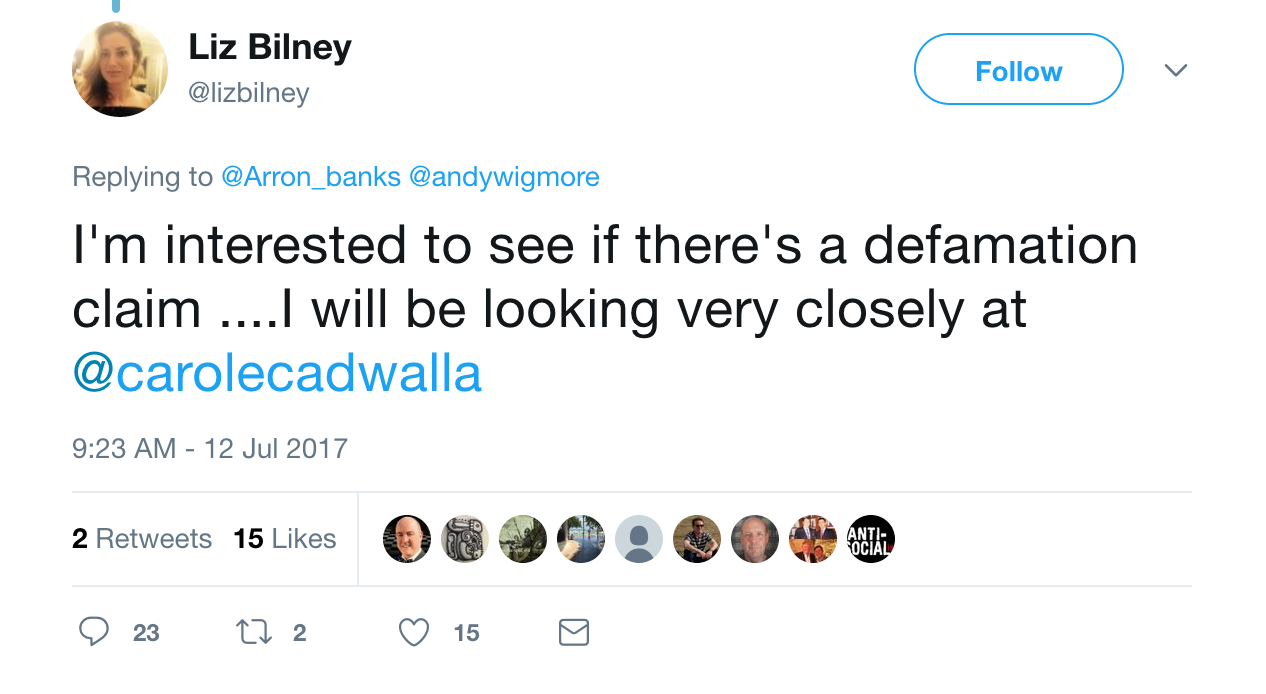
Task: View the 2 Retweets list
Action: click(142, 539)
